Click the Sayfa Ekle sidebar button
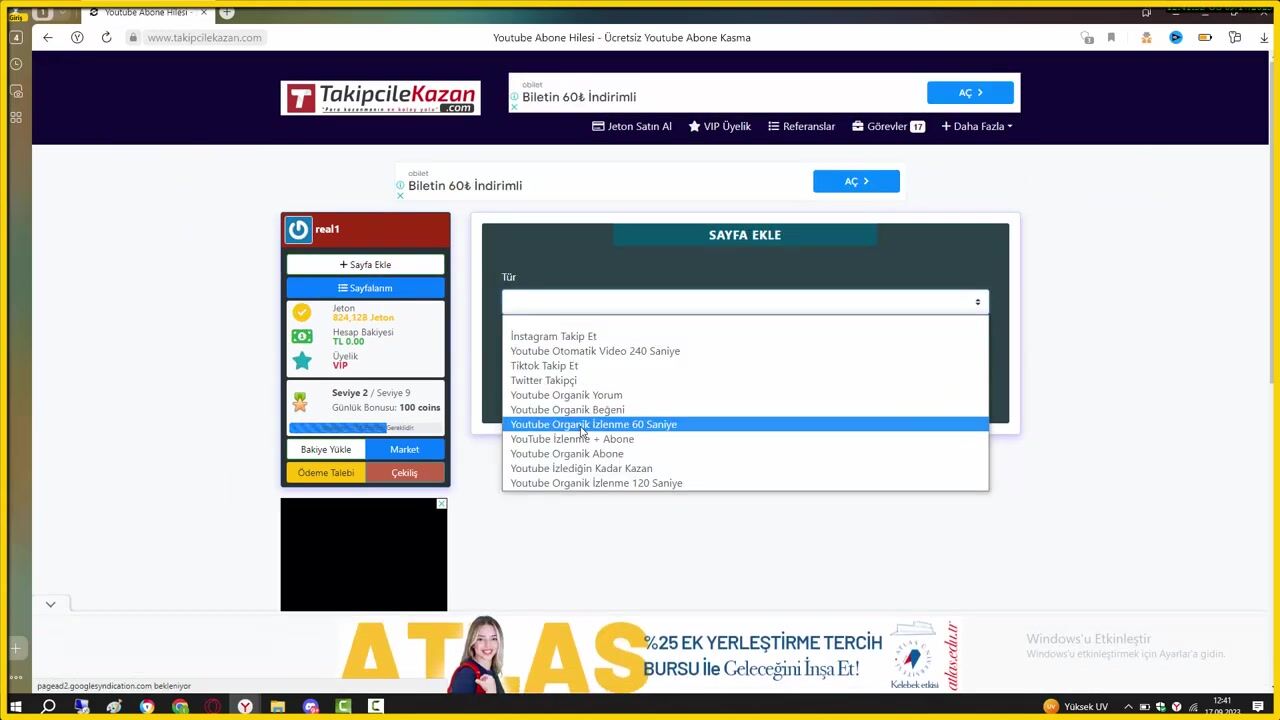 click(x=365, y=265)
